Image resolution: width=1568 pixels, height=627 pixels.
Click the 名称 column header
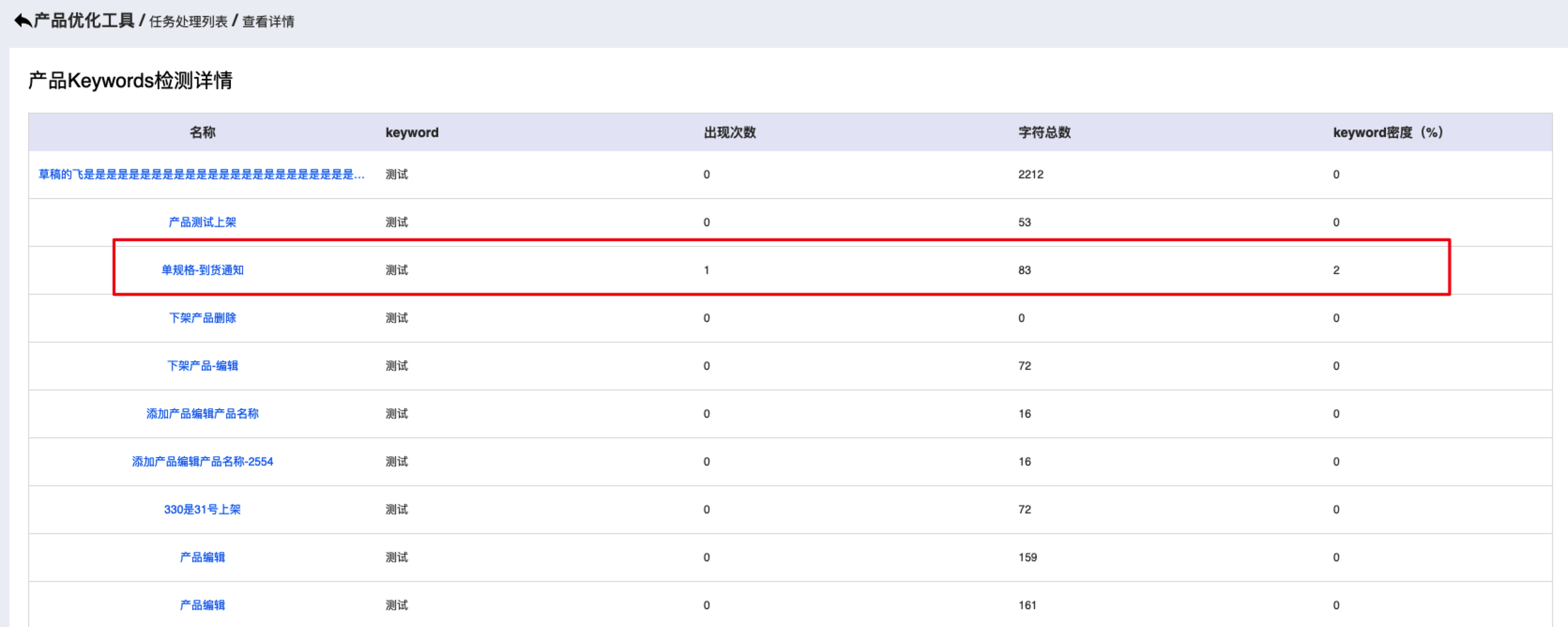[203, 132]
